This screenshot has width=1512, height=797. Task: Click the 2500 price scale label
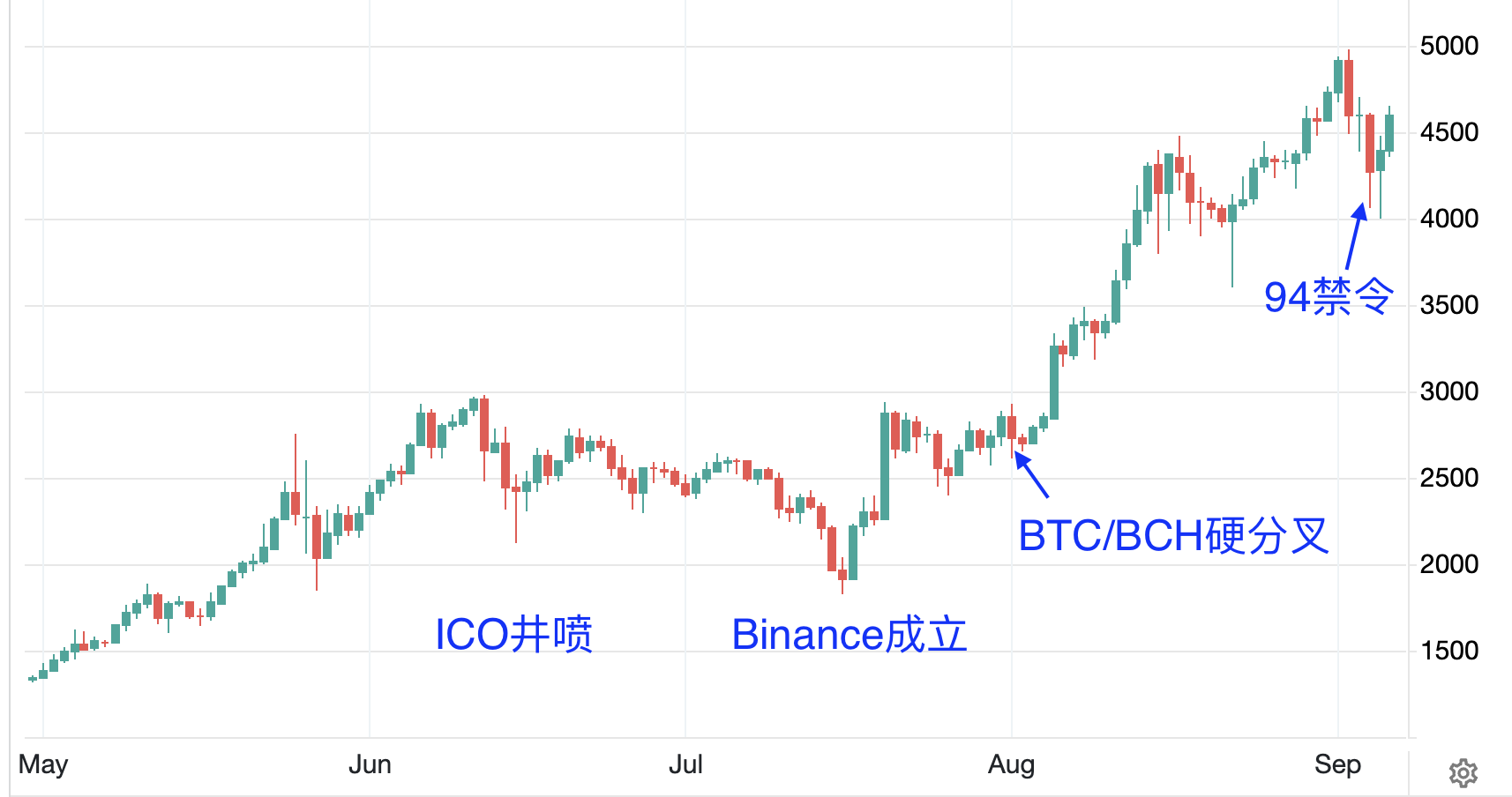[x=1449, y=478]
